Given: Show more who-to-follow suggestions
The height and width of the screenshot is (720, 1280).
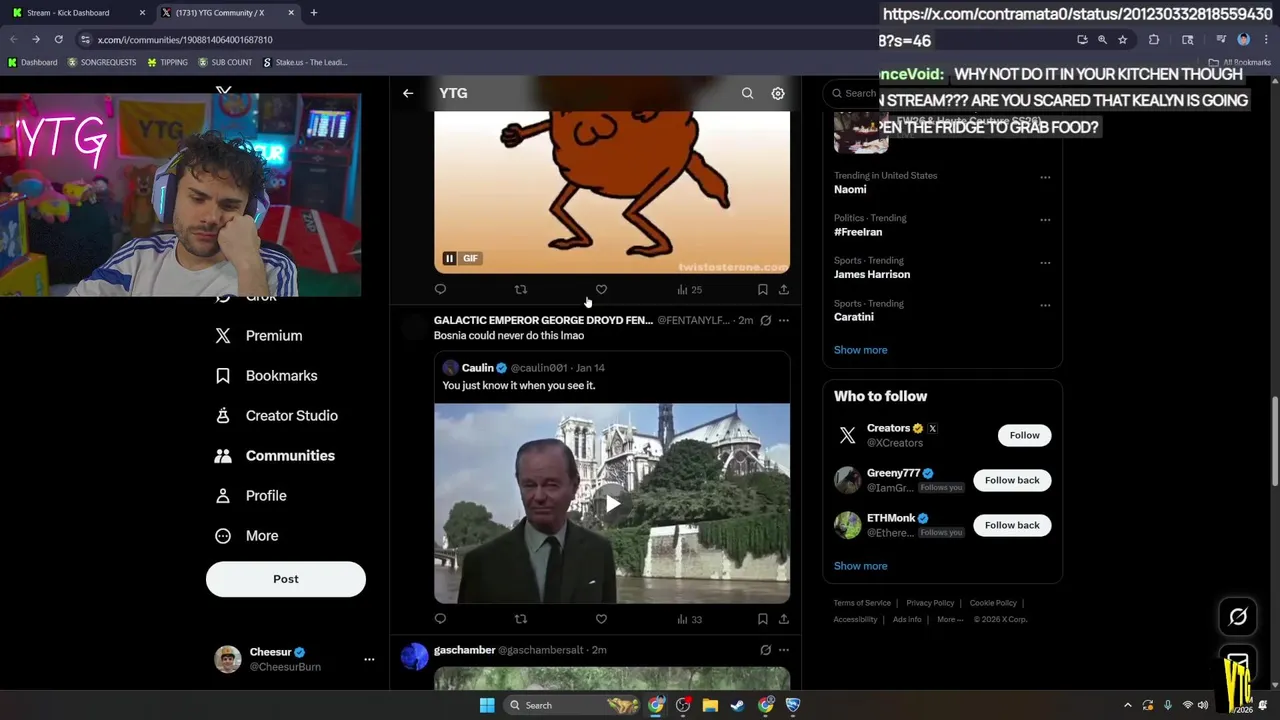Looking at the screenshot, I should (x=861, y=566).
